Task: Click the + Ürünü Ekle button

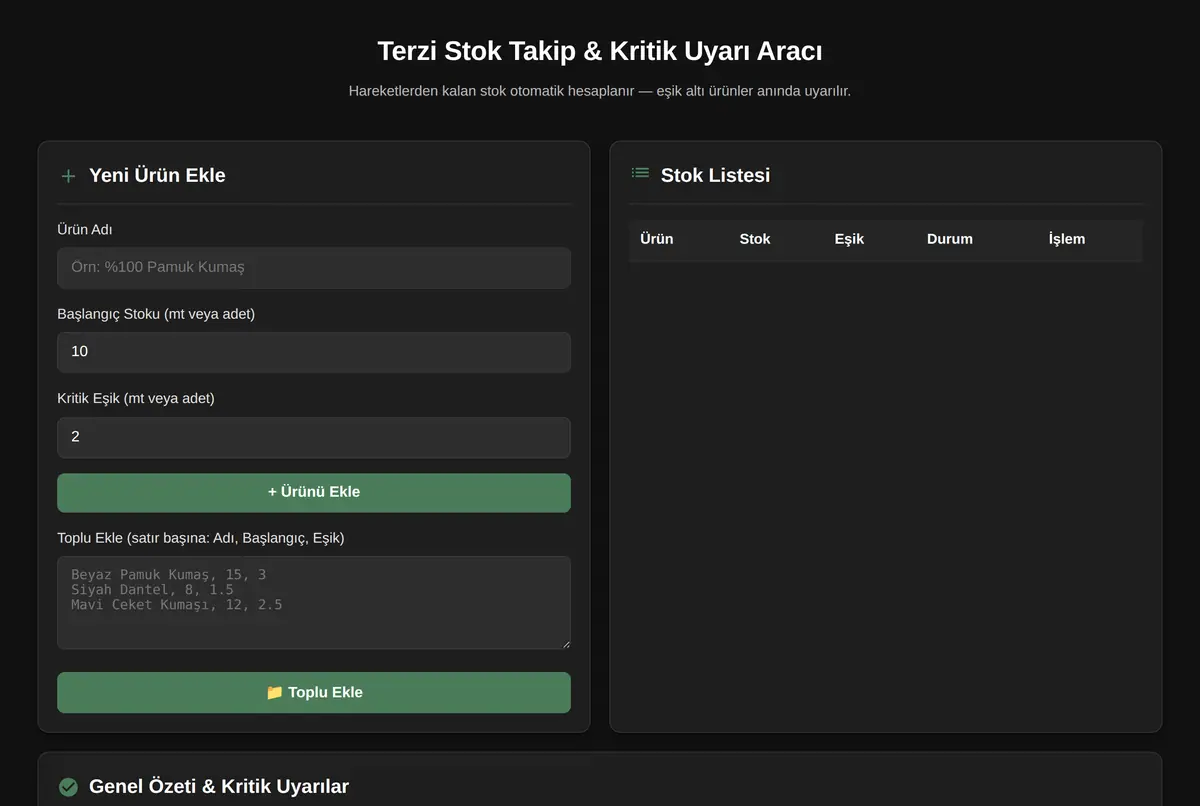Action: (x=314, y=492)
